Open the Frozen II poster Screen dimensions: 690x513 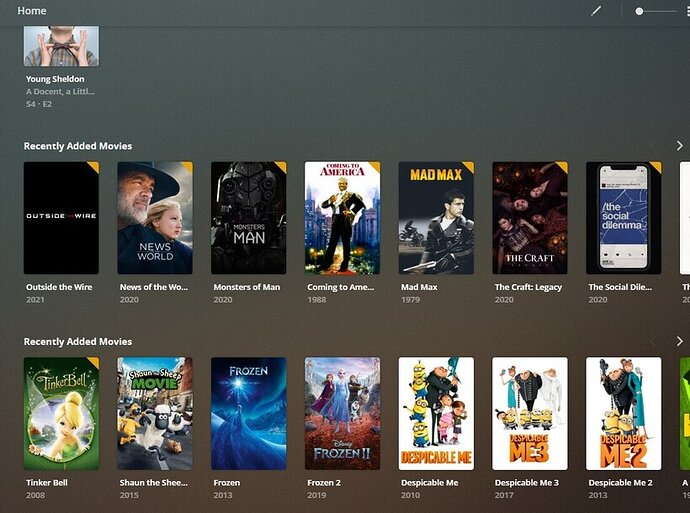[x=342, y=414]
